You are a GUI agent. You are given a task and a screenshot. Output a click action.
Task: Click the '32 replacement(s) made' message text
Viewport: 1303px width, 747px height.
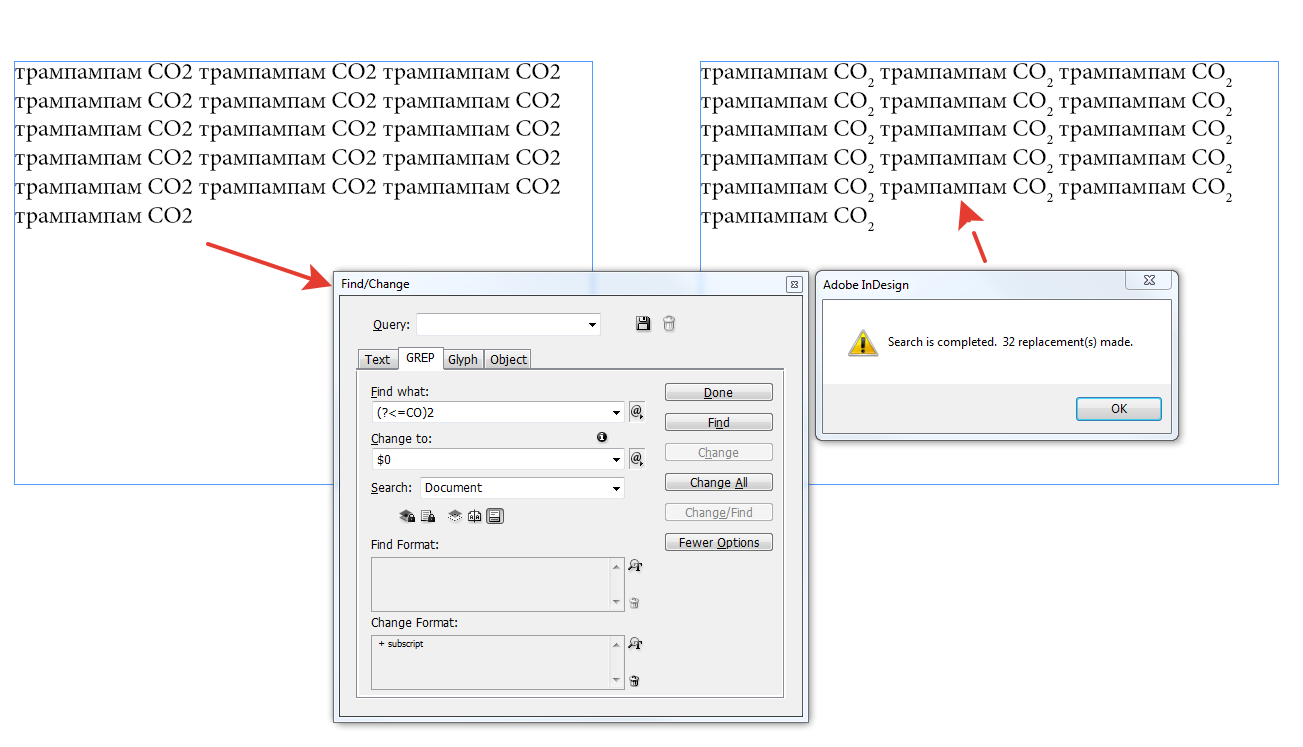click(x=1067, y=342)
